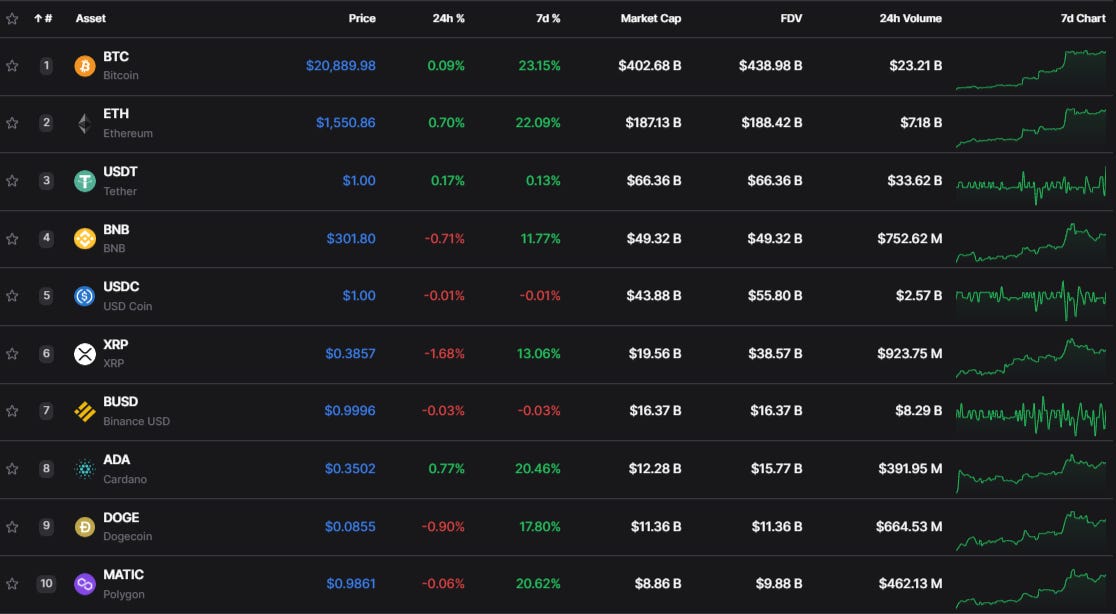This screenshot has width=1116, height=614.
Task: Favorite USDC with its star
Action: coord(12,296)
